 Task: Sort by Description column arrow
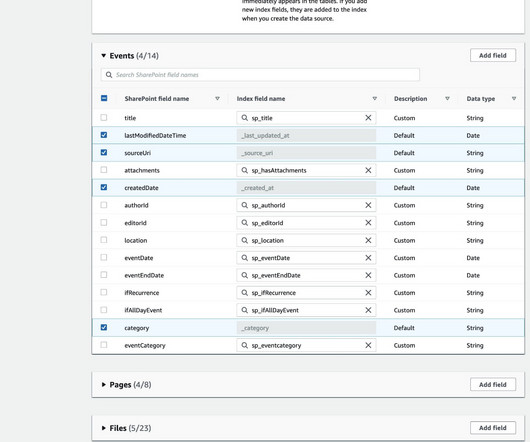[x=447, y=99]
